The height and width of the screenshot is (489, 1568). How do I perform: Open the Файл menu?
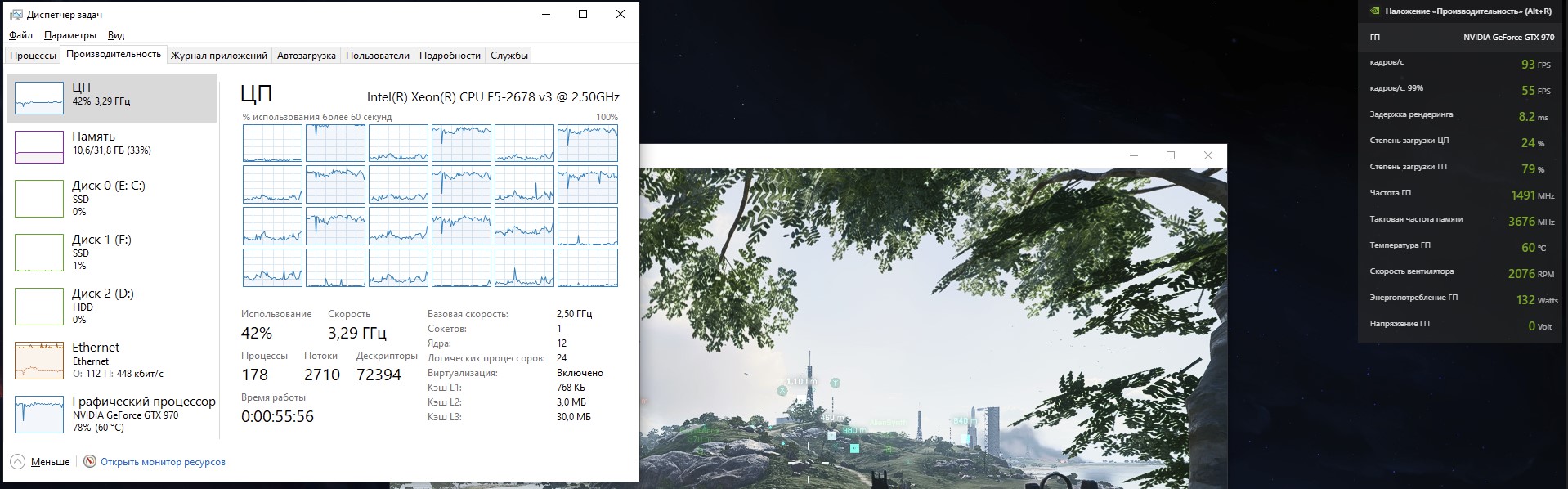21,35
